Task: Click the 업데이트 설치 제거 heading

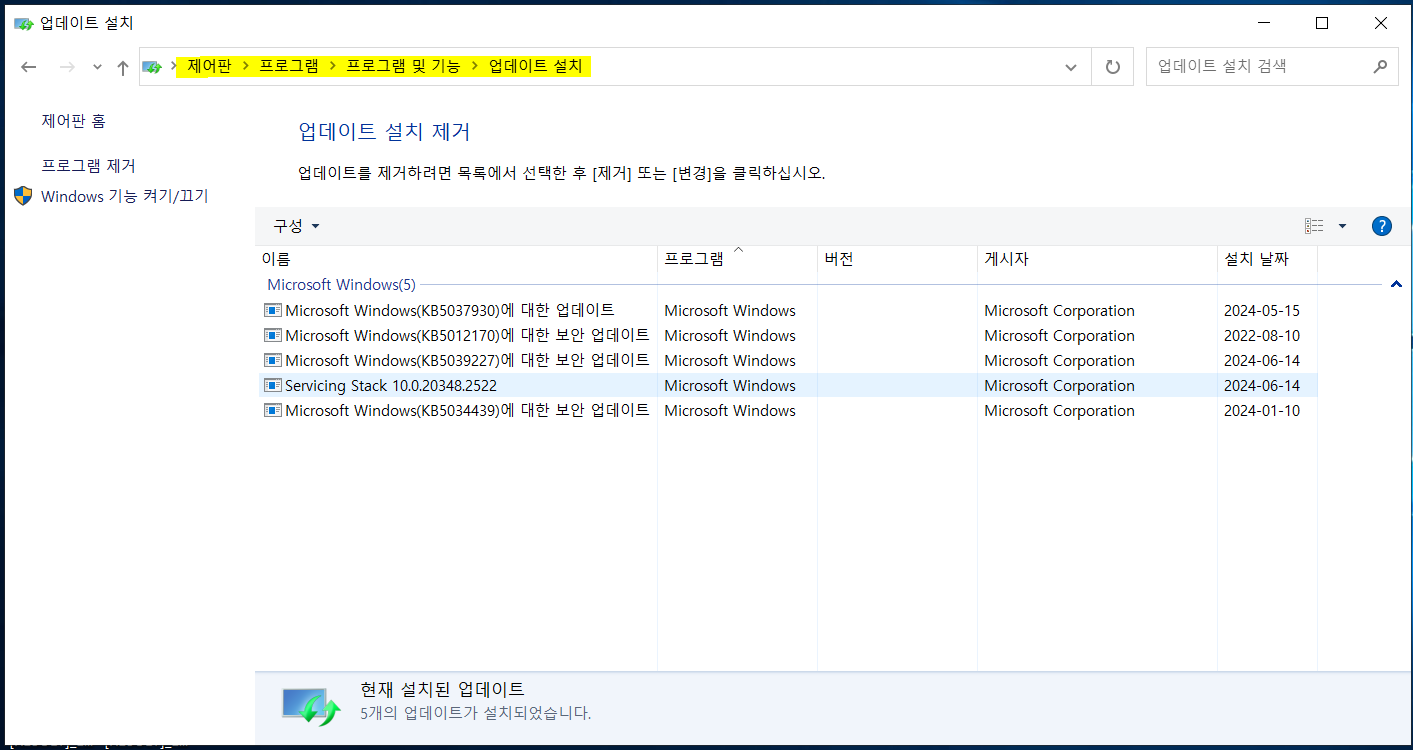Action: [x=384, y=131]
